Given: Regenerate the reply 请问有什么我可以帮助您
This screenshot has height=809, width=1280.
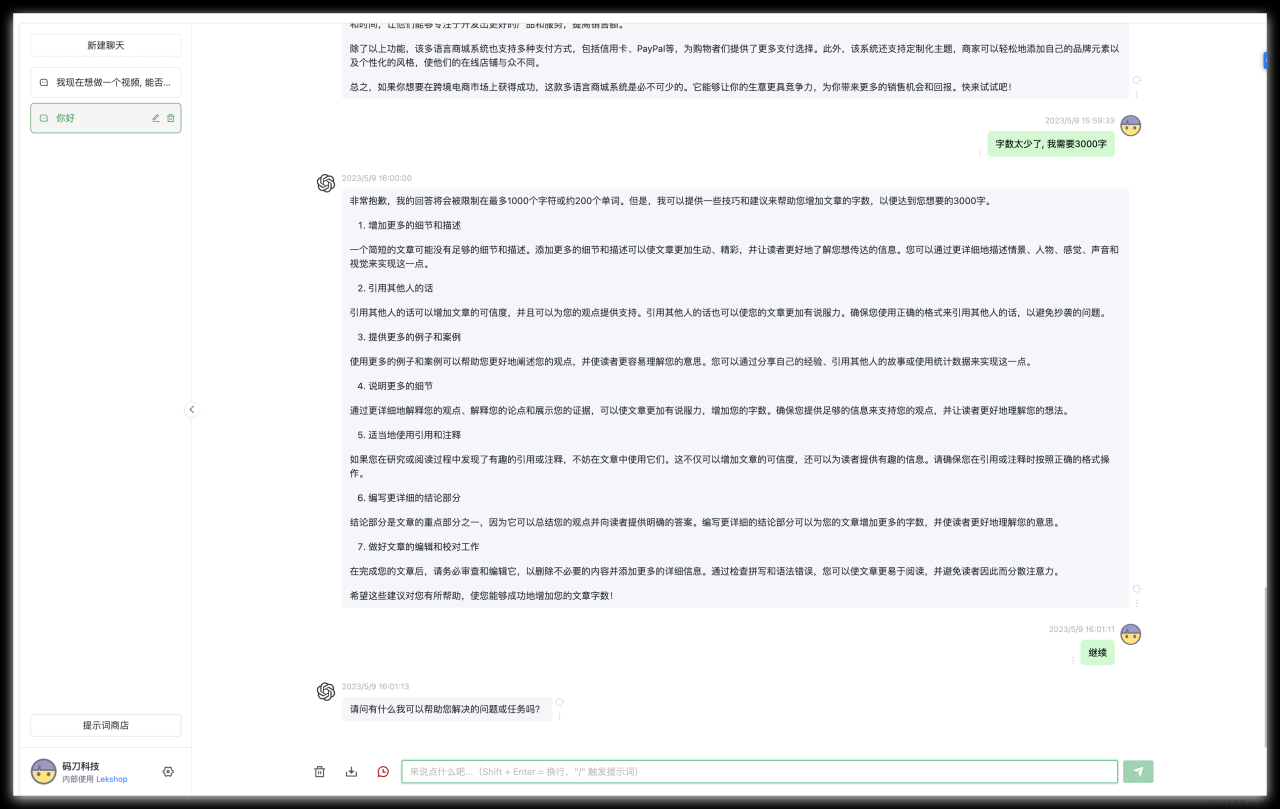Looking at the screenshot, I should click(559, 702).
